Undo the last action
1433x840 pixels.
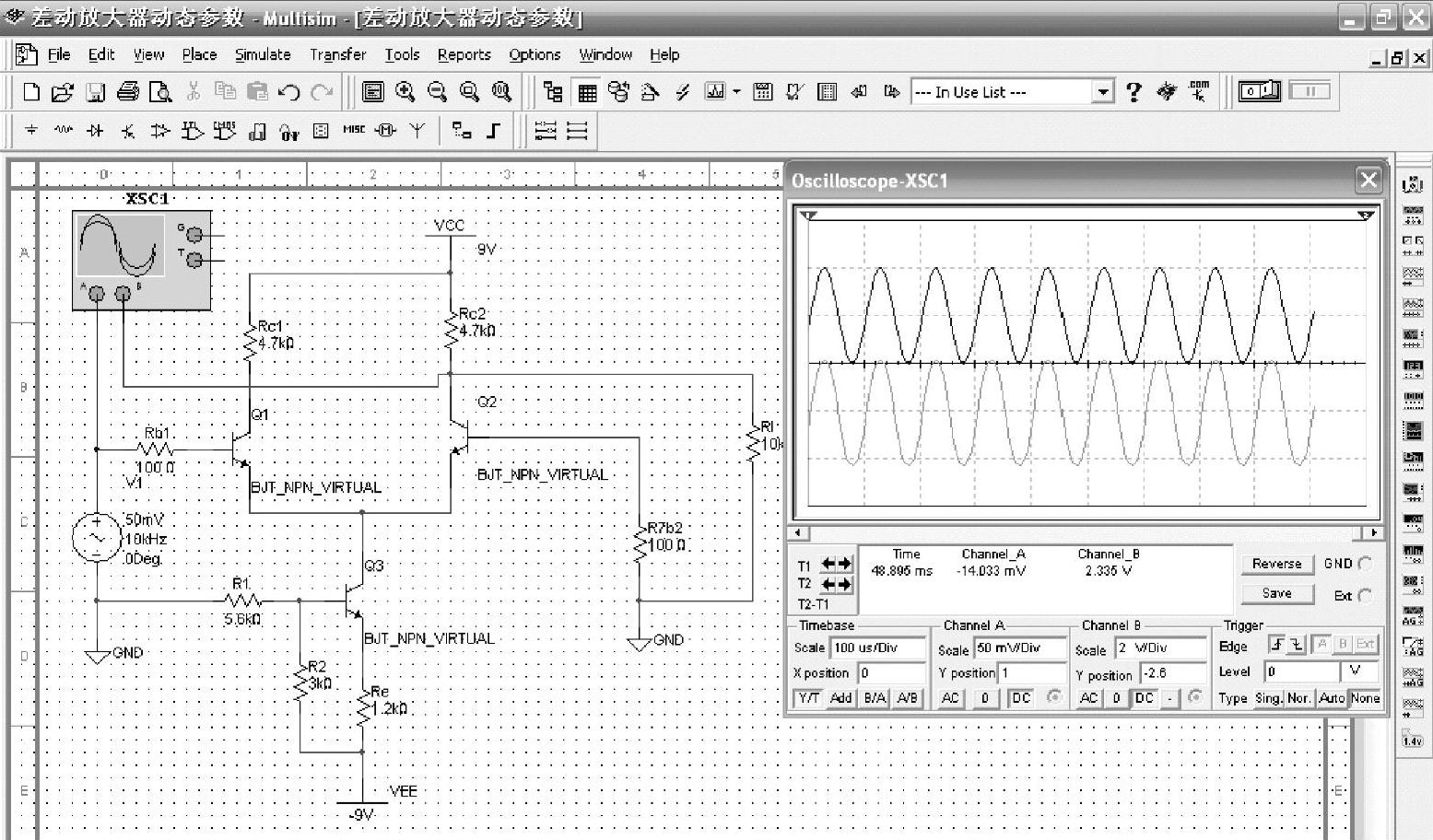(288, 92)
